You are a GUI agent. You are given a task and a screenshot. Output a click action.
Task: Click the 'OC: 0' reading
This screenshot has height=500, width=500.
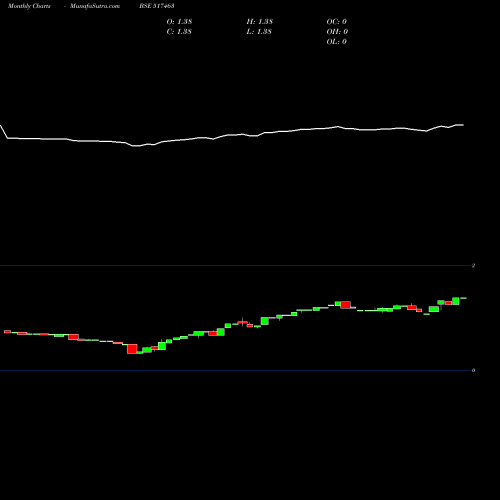(x=337, y=21)
